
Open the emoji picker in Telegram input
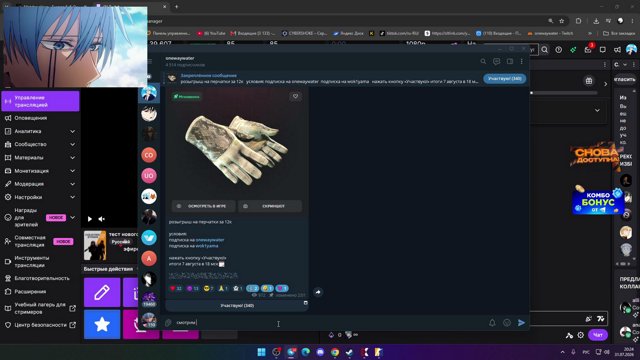pyautogui.click(x=507, y=323)
